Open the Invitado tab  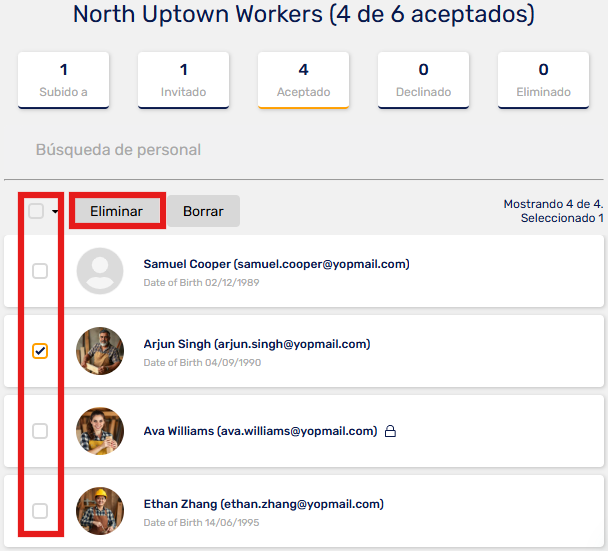click(x=184, y=80)
